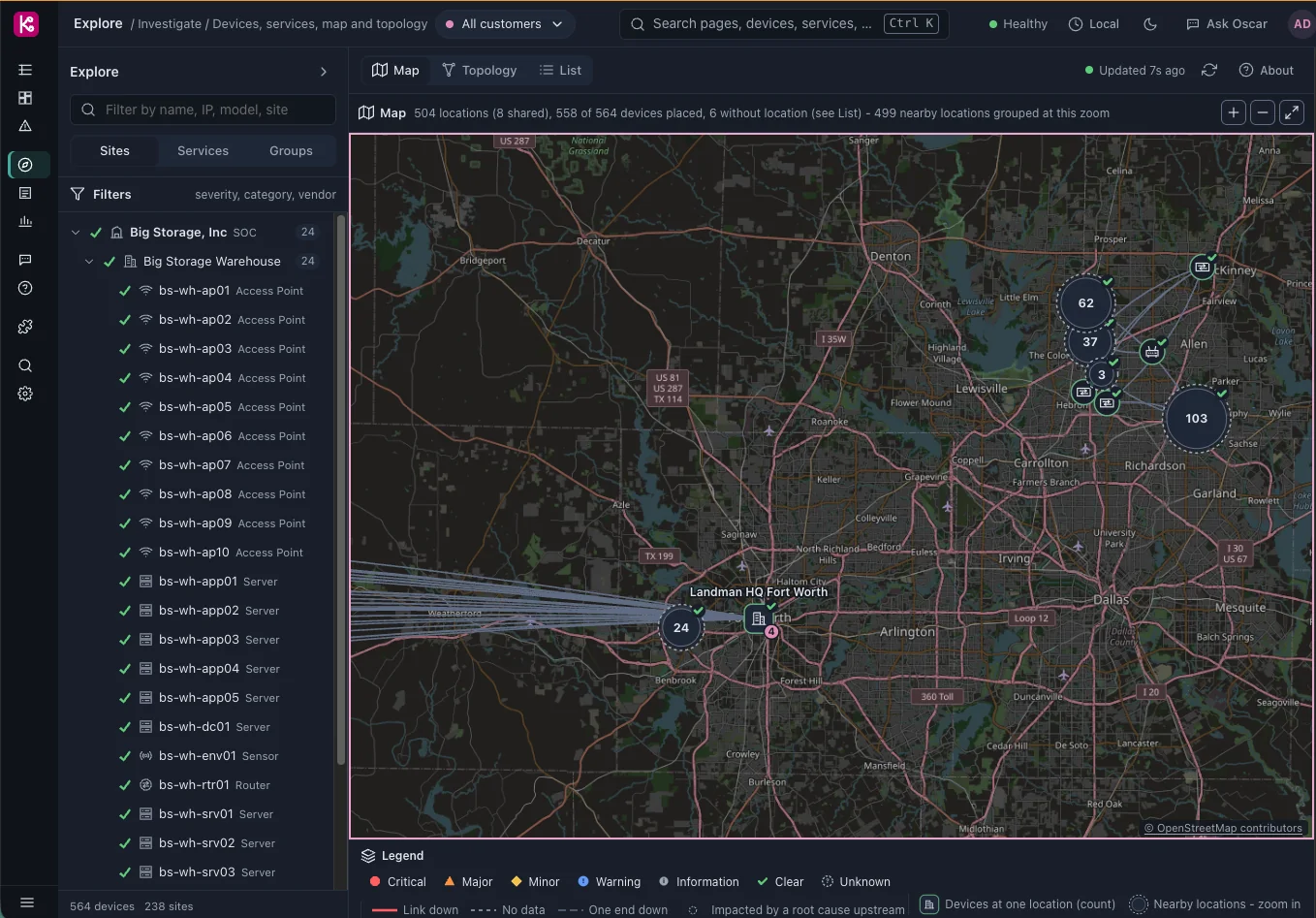The width and height of the screenshot is (1316, 918).
Task: Switch to the Topology view tab
Action: pos(480,70)
